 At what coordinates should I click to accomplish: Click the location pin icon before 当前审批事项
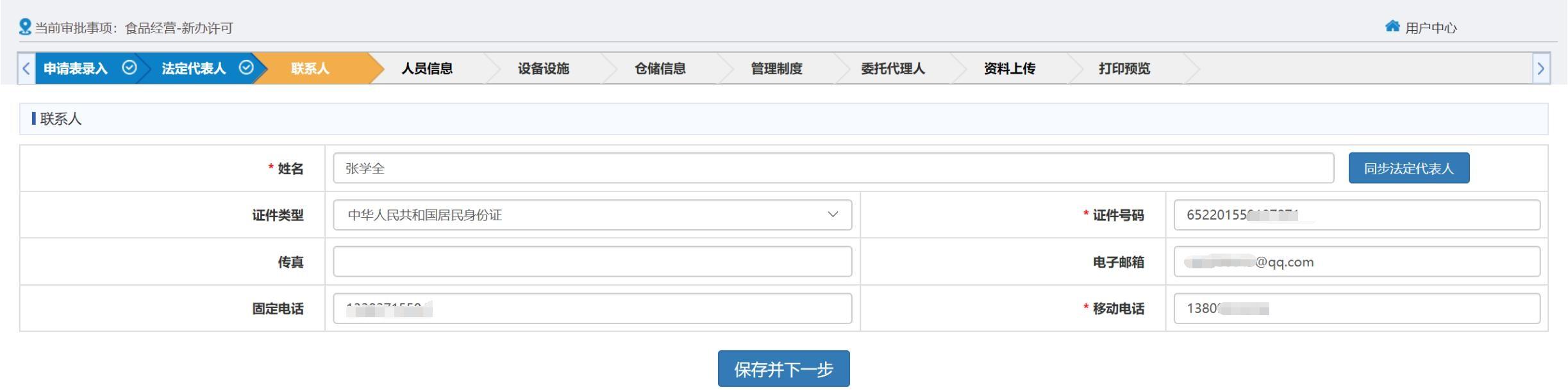point(25,27)
